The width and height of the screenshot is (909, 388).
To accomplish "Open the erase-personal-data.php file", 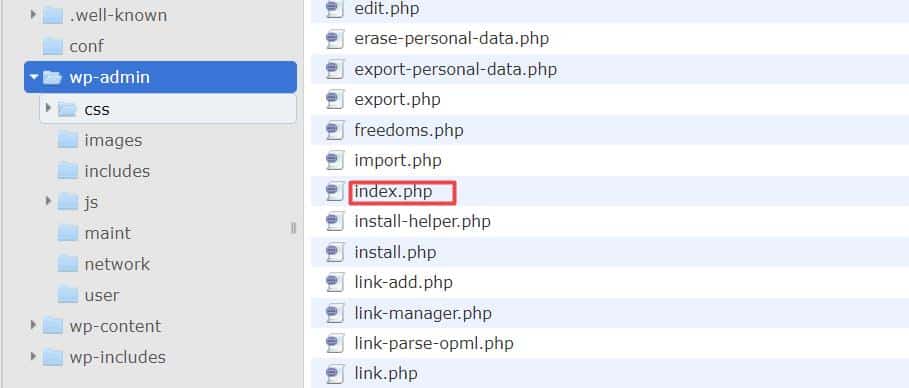I will click(x=452, y=39).
